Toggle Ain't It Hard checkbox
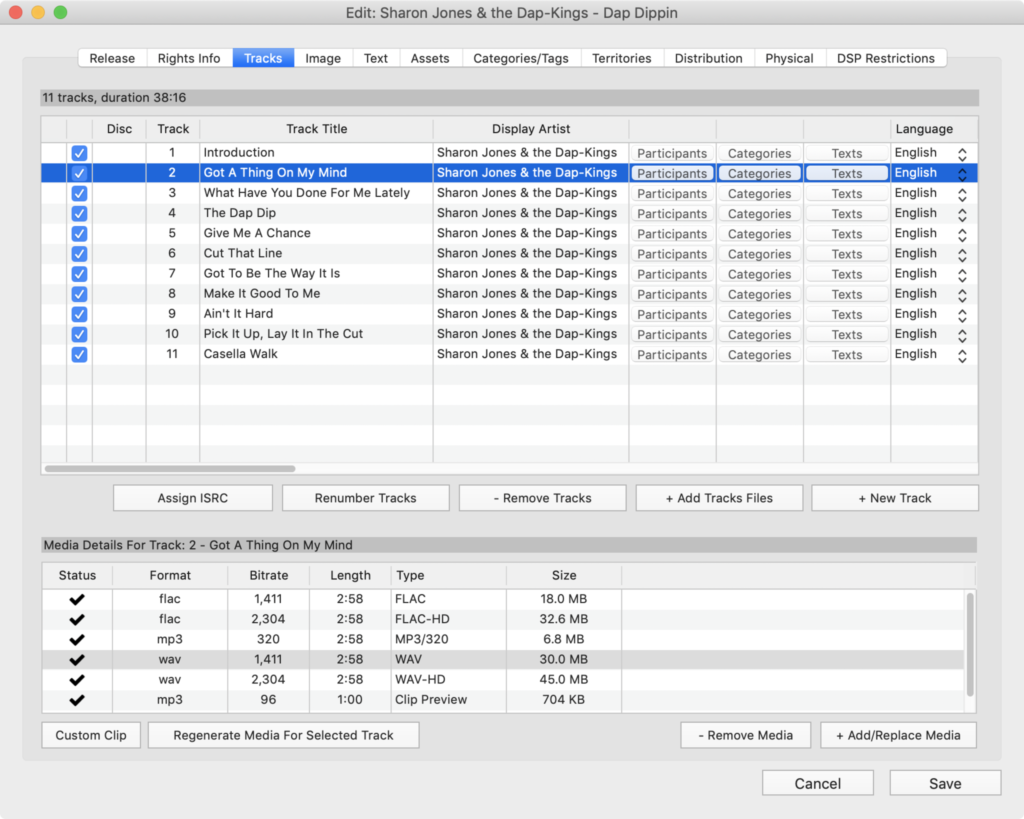This screenshot has width=1024, height=819. pos(79,314)
